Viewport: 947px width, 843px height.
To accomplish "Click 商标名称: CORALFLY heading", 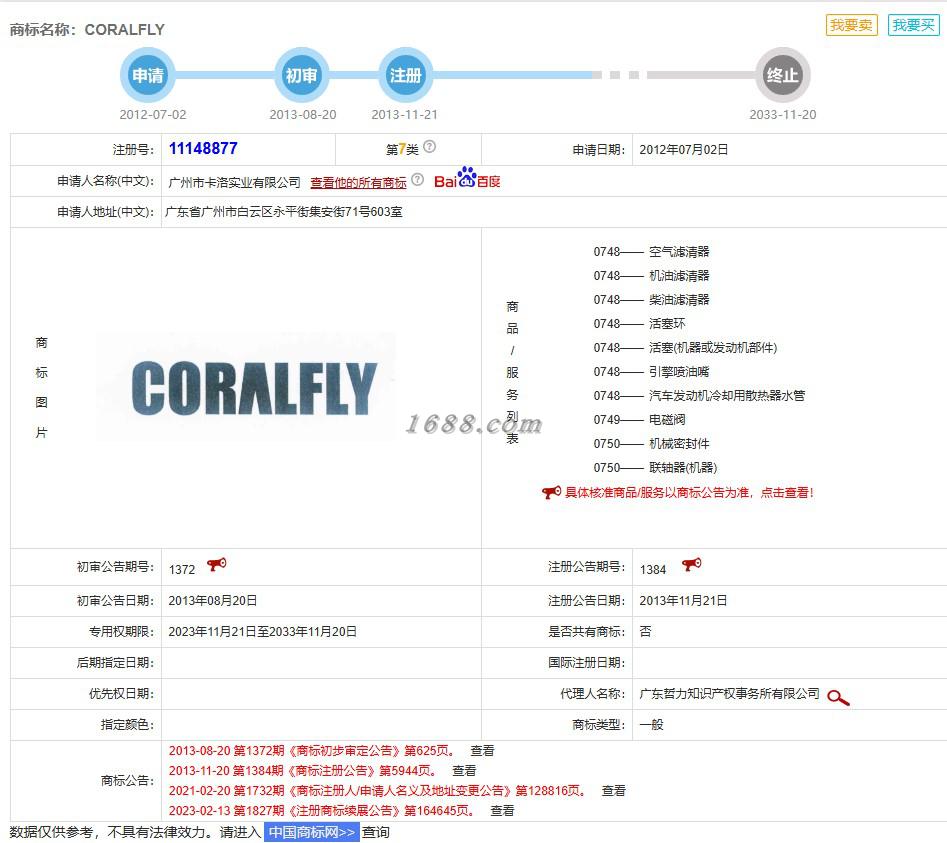I will pyautogui.click(x=87, y=30).
